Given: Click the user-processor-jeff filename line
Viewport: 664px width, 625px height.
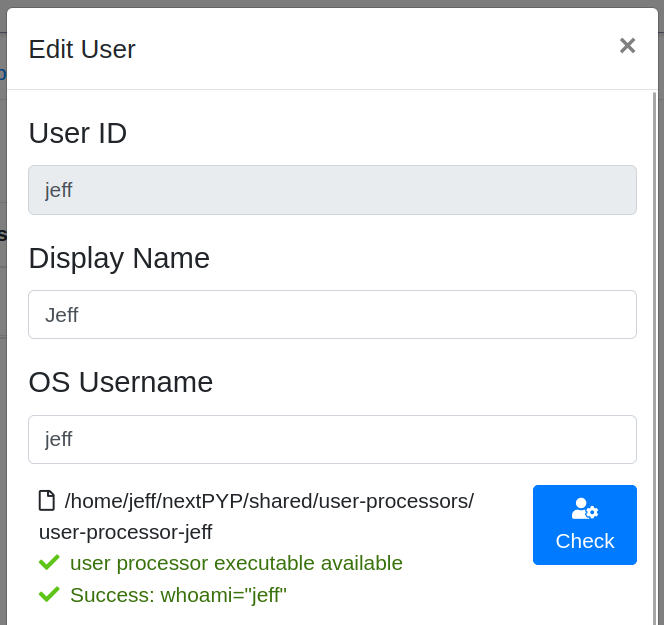Looking at the screenshot, I should click(125, 531).
